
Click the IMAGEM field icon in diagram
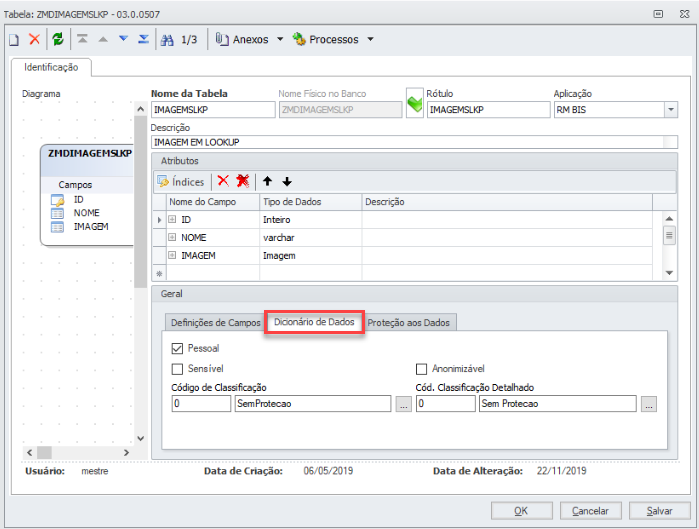click(x=58, y=227)
